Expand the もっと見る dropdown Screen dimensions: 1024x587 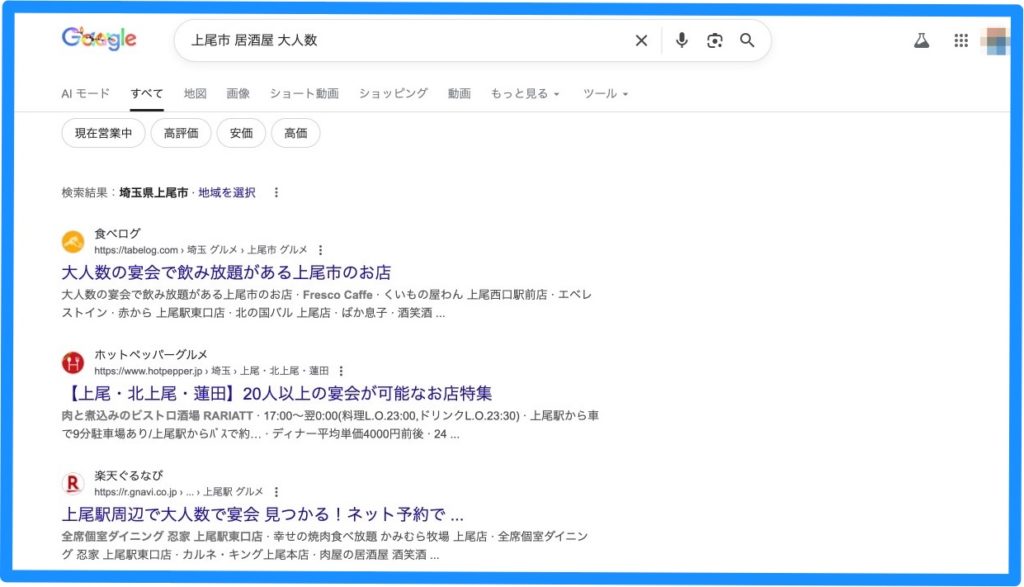tap(525, 94)
